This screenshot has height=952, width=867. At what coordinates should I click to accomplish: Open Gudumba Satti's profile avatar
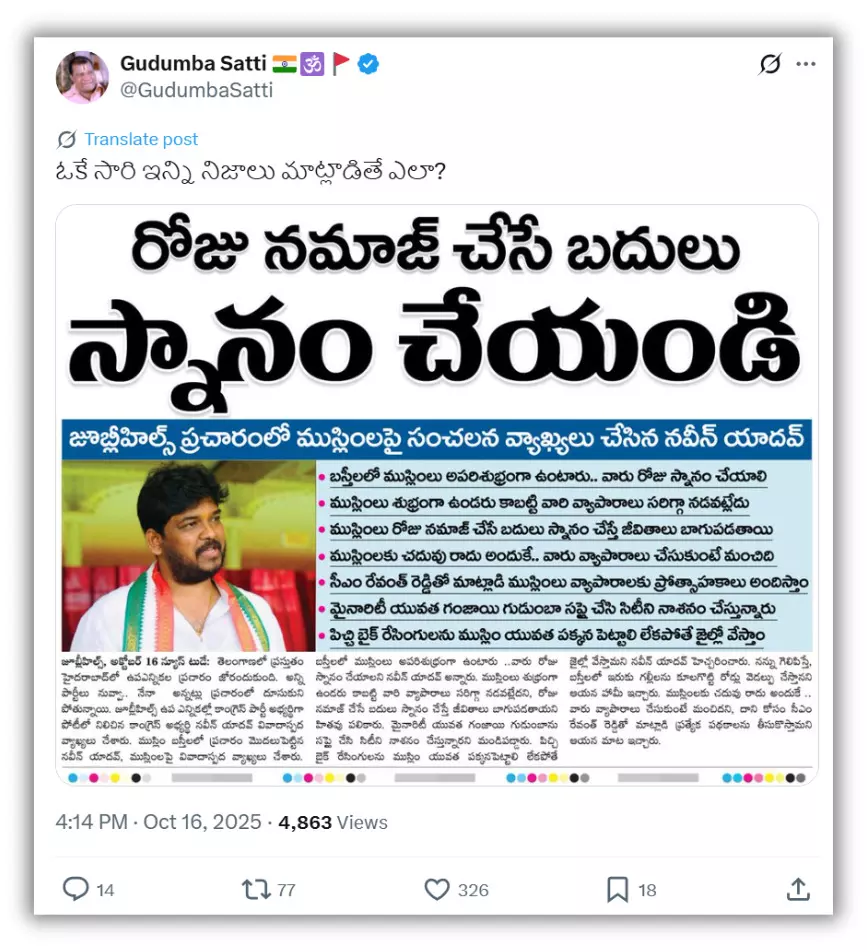[x=83, y=77]
